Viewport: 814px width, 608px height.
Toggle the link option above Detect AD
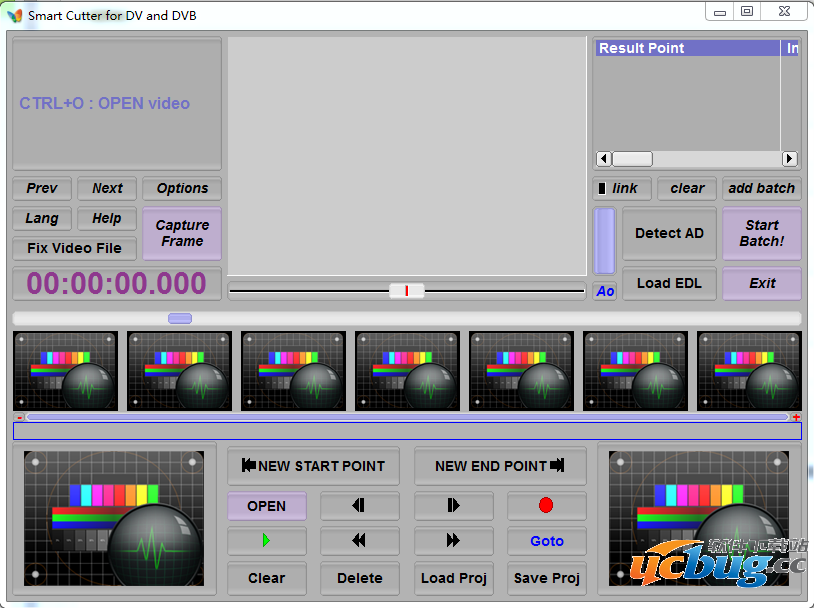pos(621,188)
